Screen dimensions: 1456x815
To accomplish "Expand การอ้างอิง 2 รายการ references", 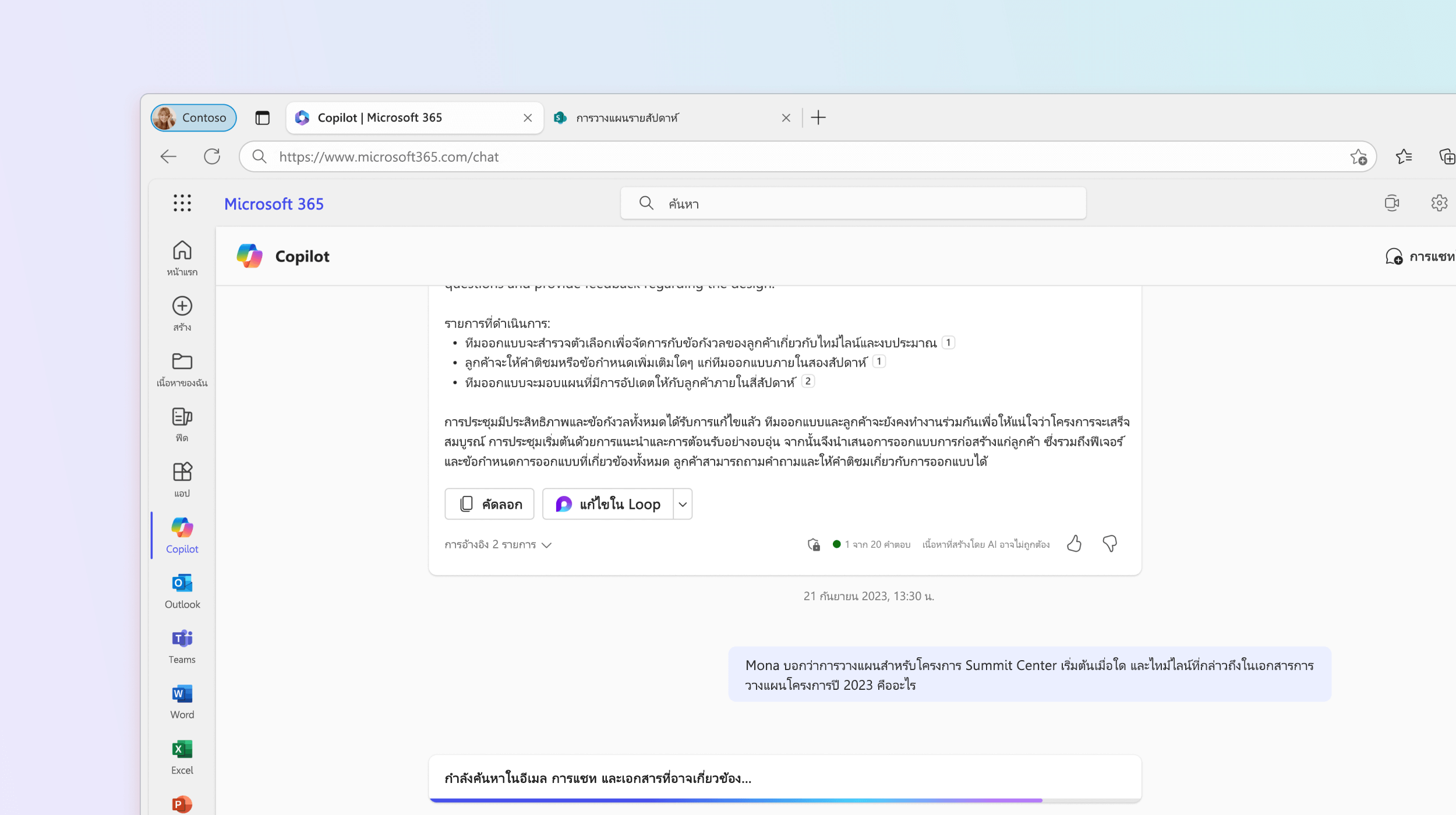I will 498,544.
